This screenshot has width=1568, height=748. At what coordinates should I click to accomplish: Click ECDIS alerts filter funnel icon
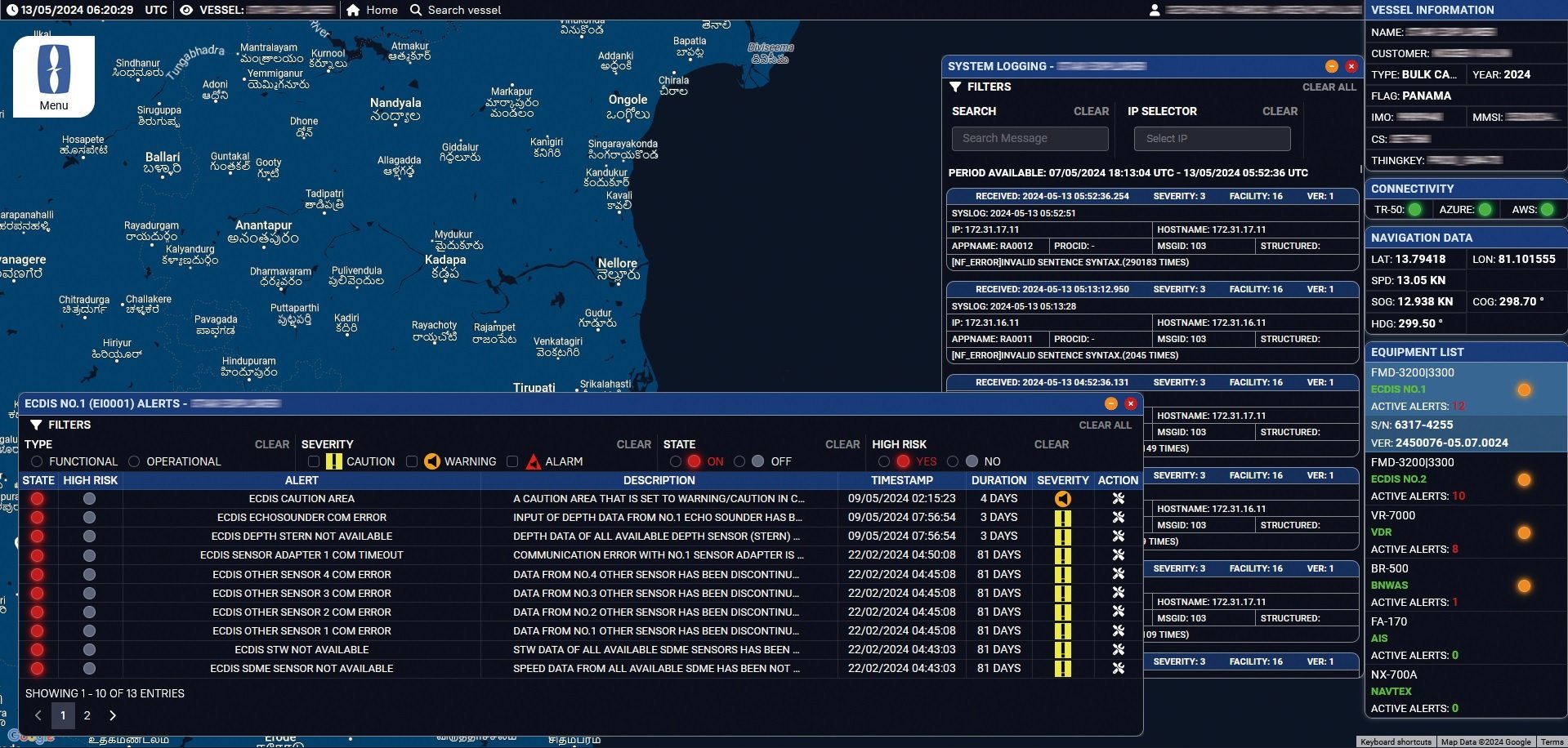click(36, 425)
